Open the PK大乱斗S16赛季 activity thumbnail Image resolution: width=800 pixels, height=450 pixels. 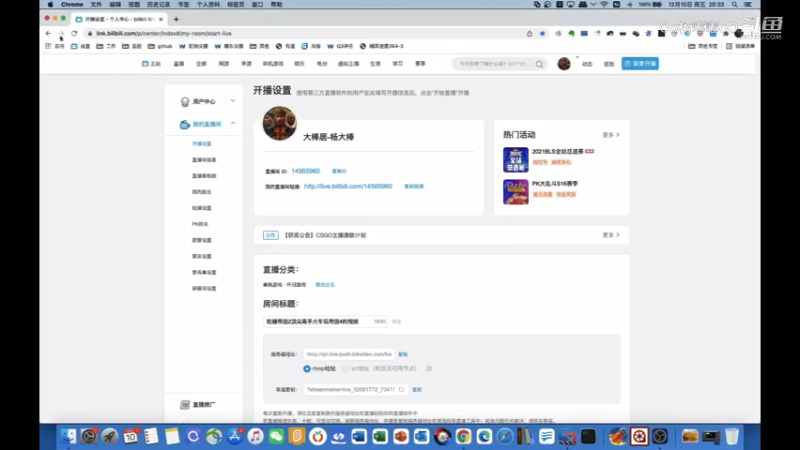tap(515, 192)
